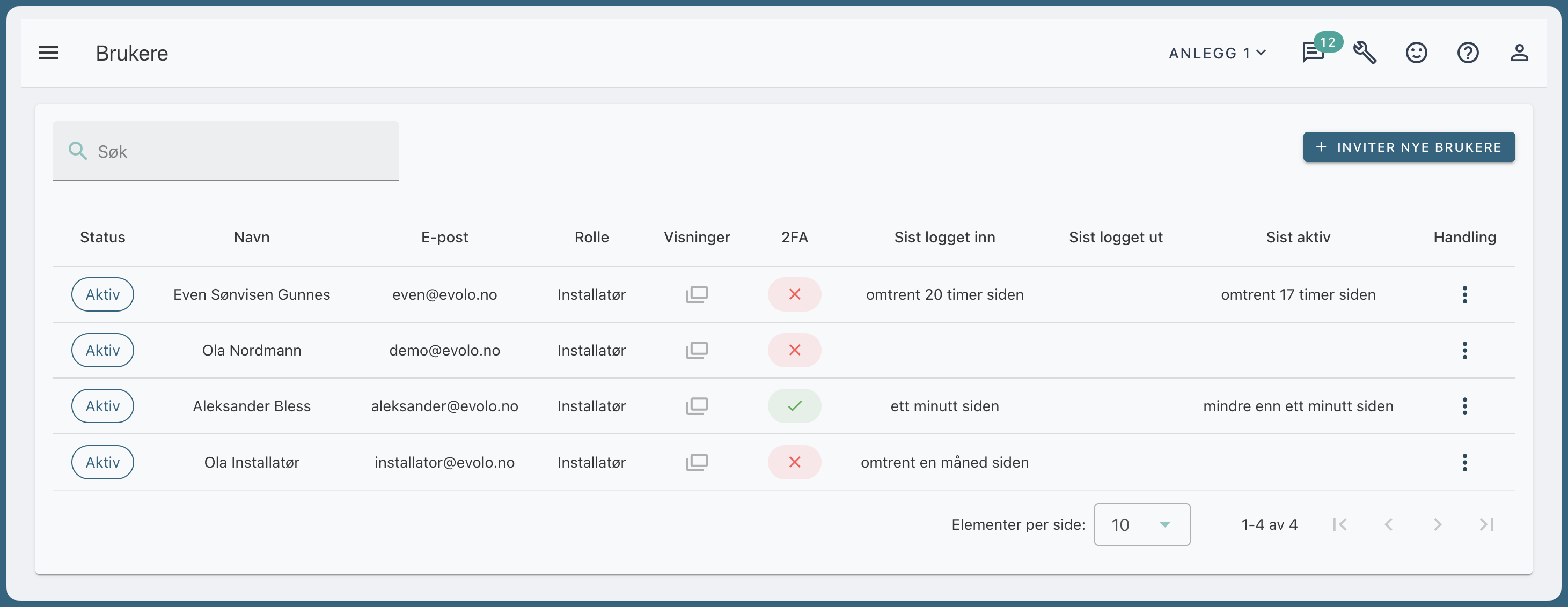The image size is (1568, 607).
Task: Open the help question mark icon
Action: (1468, 53)
